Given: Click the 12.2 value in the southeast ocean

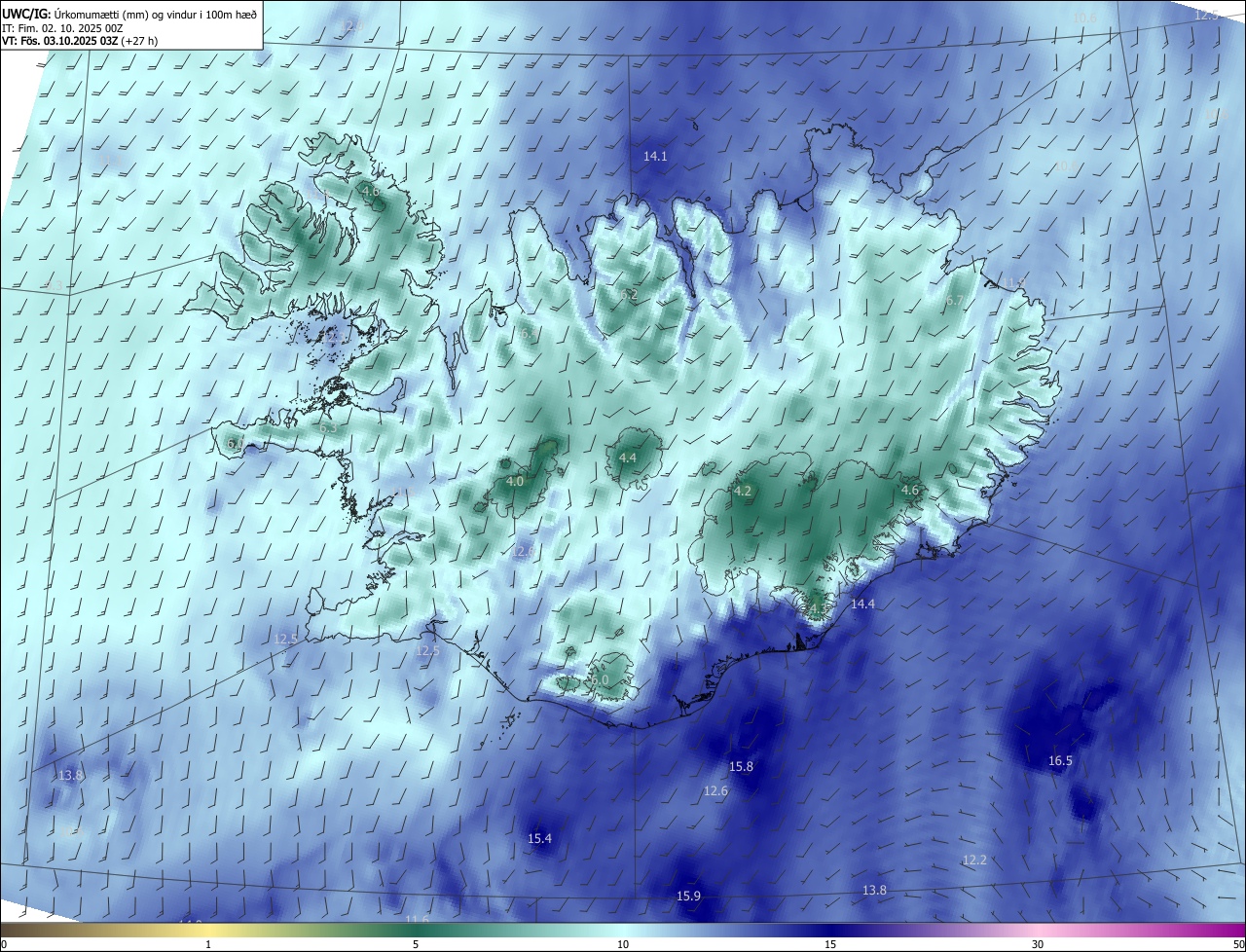Looking at the screenshot, I should 974,860.
